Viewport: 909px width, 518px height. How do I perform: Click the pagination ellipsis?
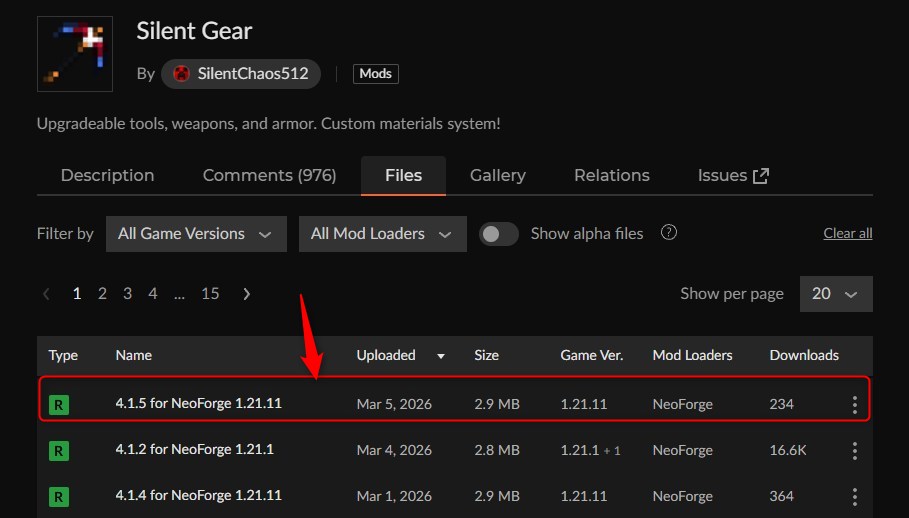pos(179,296)
